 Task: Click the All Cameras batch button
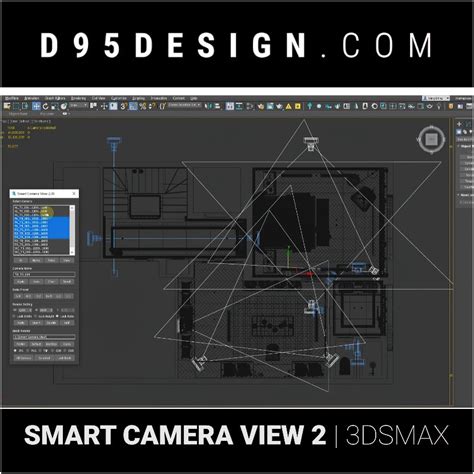(x=23, y=358)
